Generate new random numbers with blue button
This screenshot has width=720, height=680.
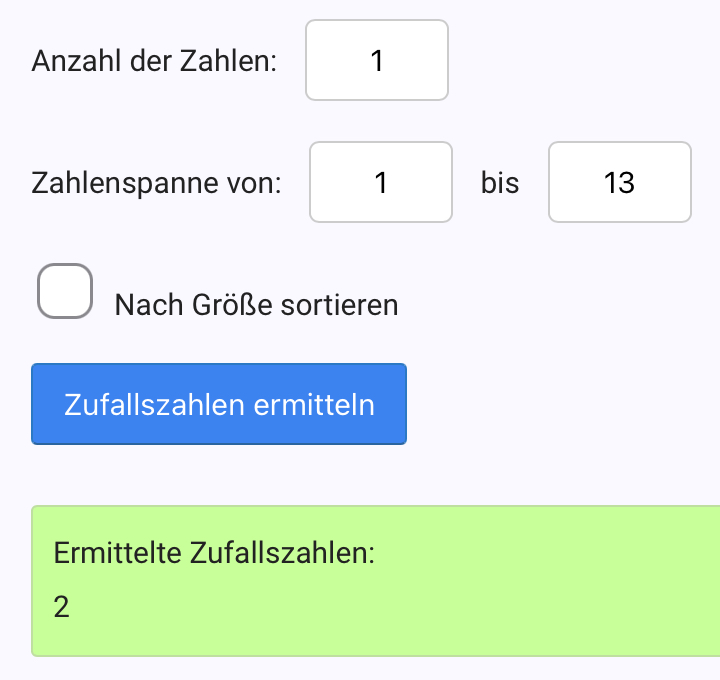click(x=219, y=404)
